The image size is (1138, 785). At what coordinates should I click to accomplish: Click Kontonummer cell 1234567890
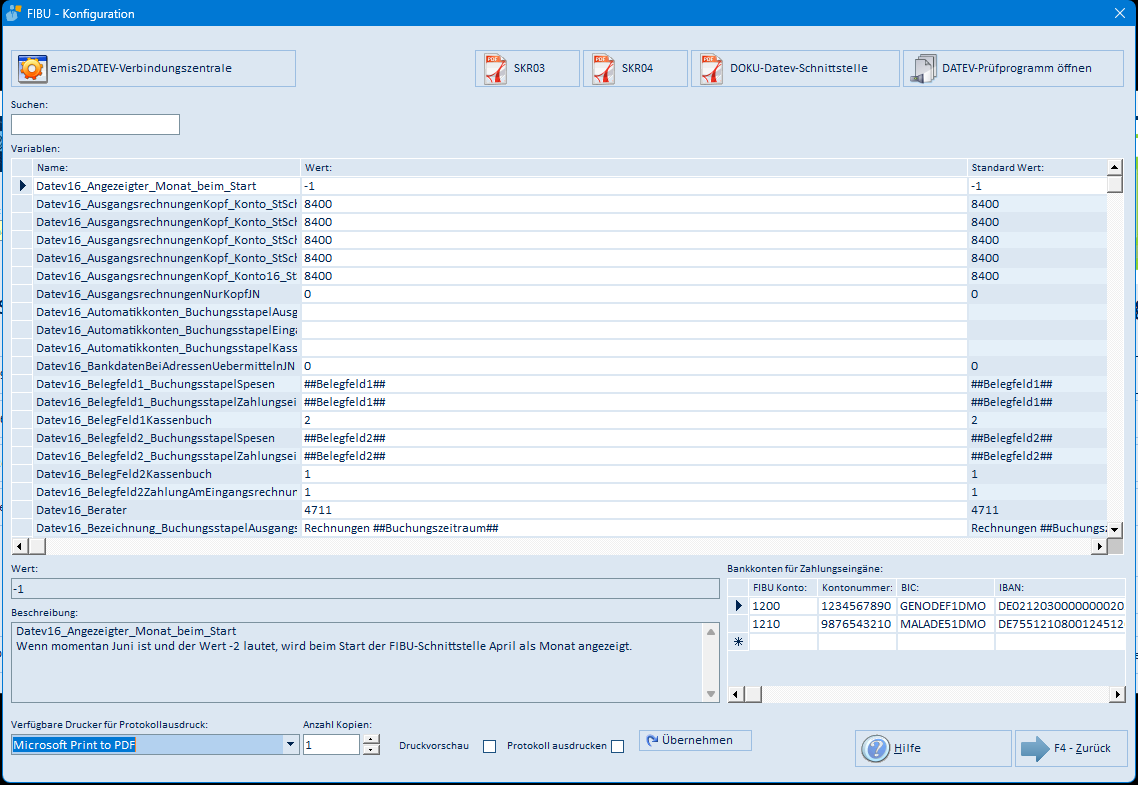coord(857,606)
